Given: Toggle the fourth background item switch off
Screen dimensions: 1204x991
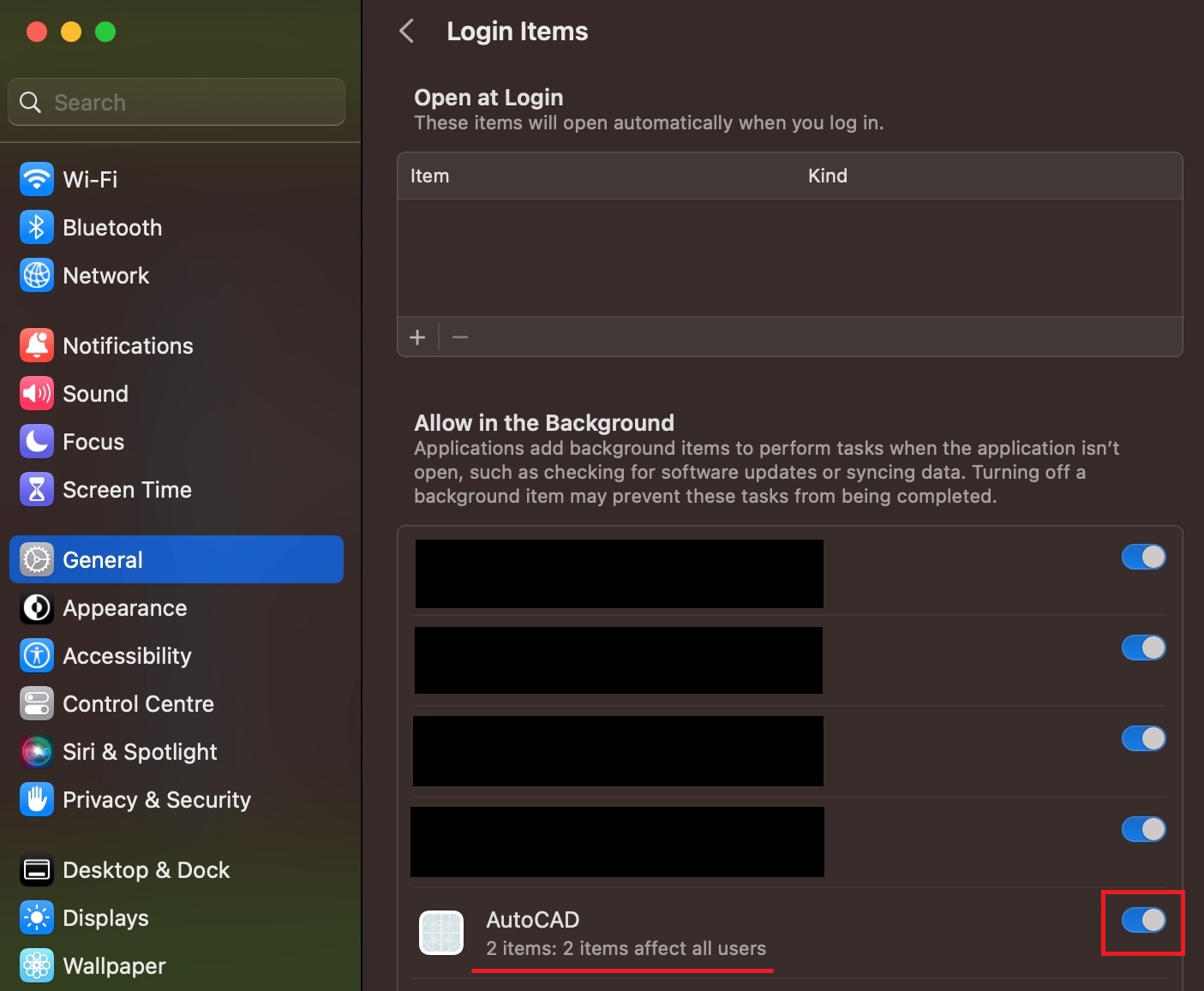Looking at the screenshot, I should coord(1143,829).
